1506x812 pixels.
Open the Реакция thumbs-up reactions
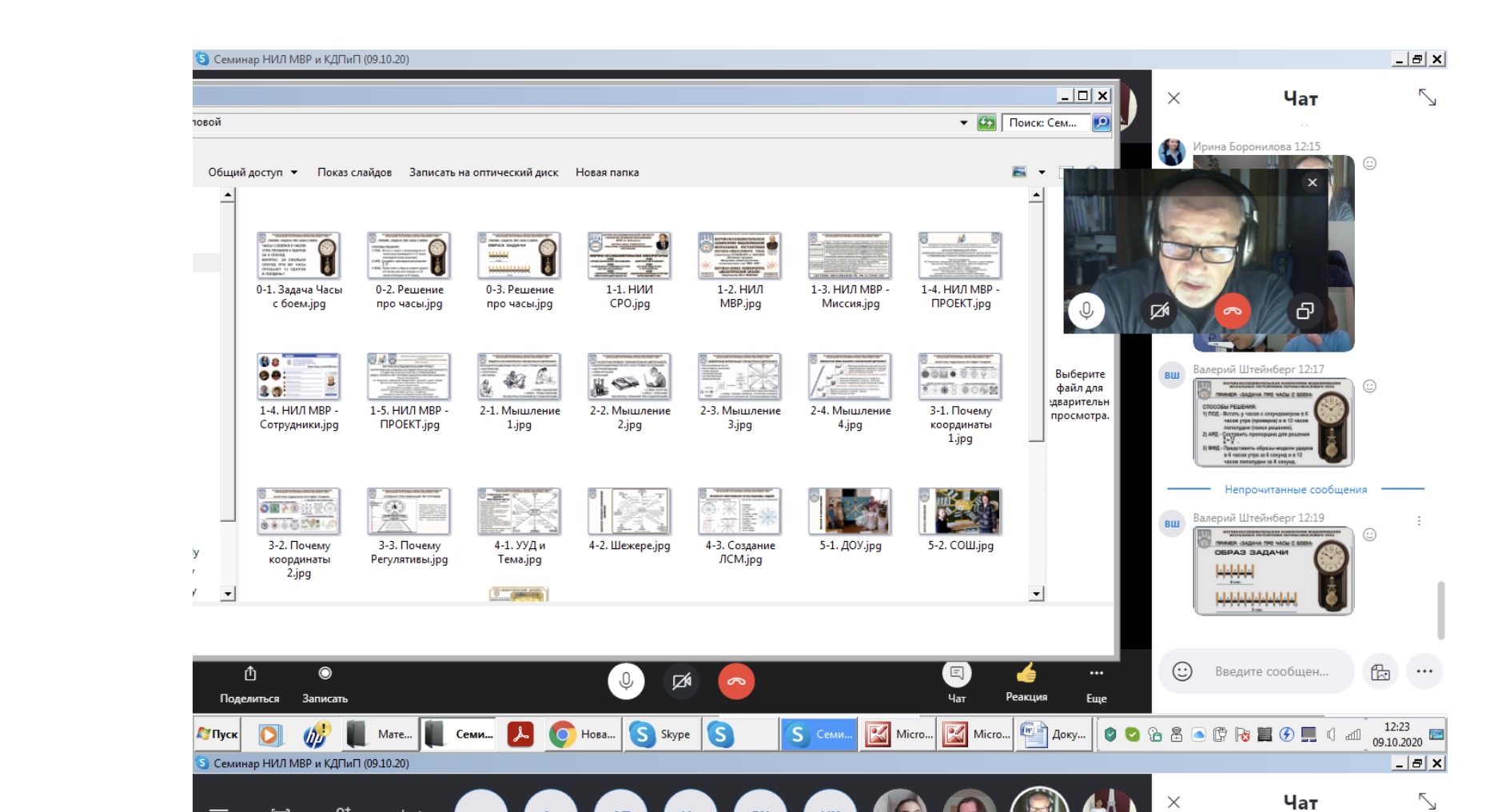coord(1026,674)
